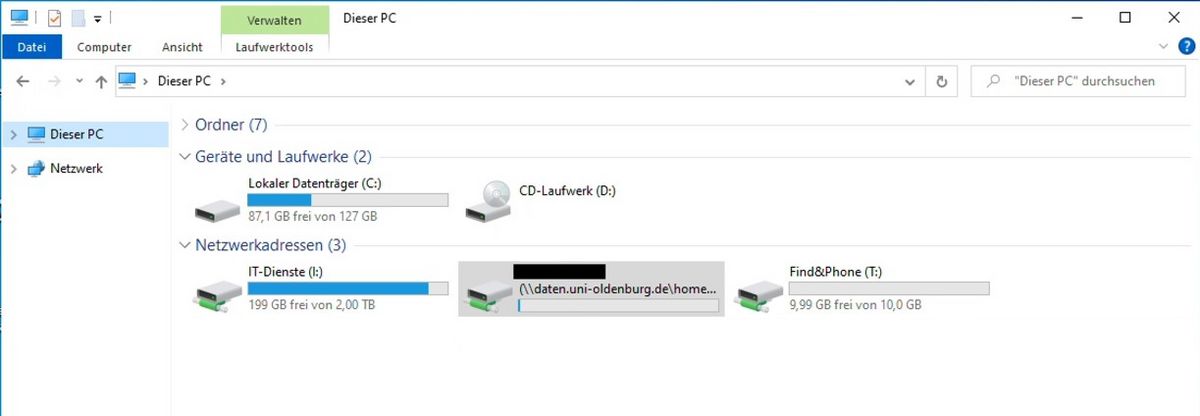This screenshot has width=1200, height=416.
Task: Expand the Ordner (7) group
Action: click(185, 125)
